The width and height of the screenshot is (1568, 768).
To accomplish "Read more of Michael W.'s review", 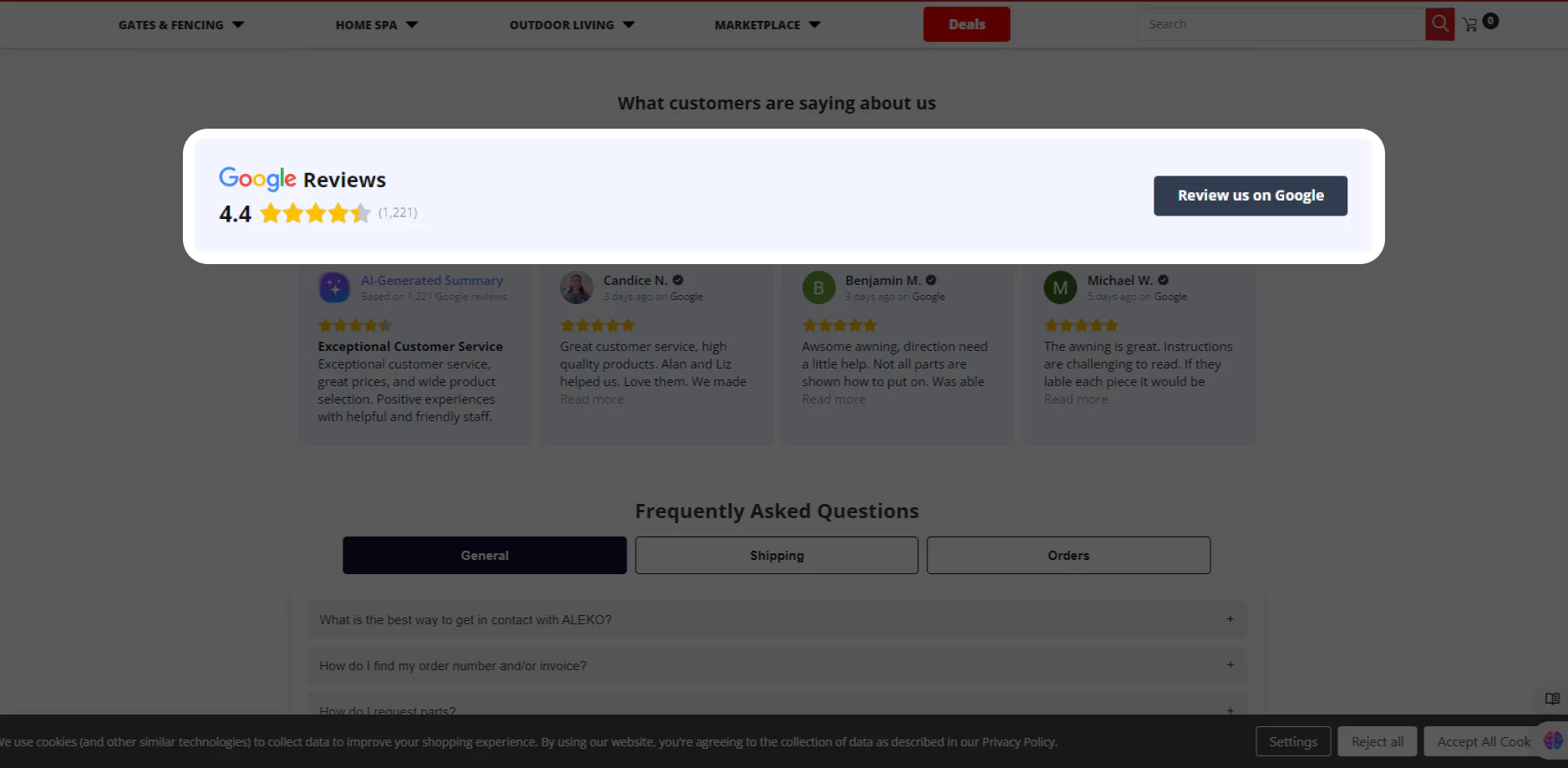I will pos(1076,399).
